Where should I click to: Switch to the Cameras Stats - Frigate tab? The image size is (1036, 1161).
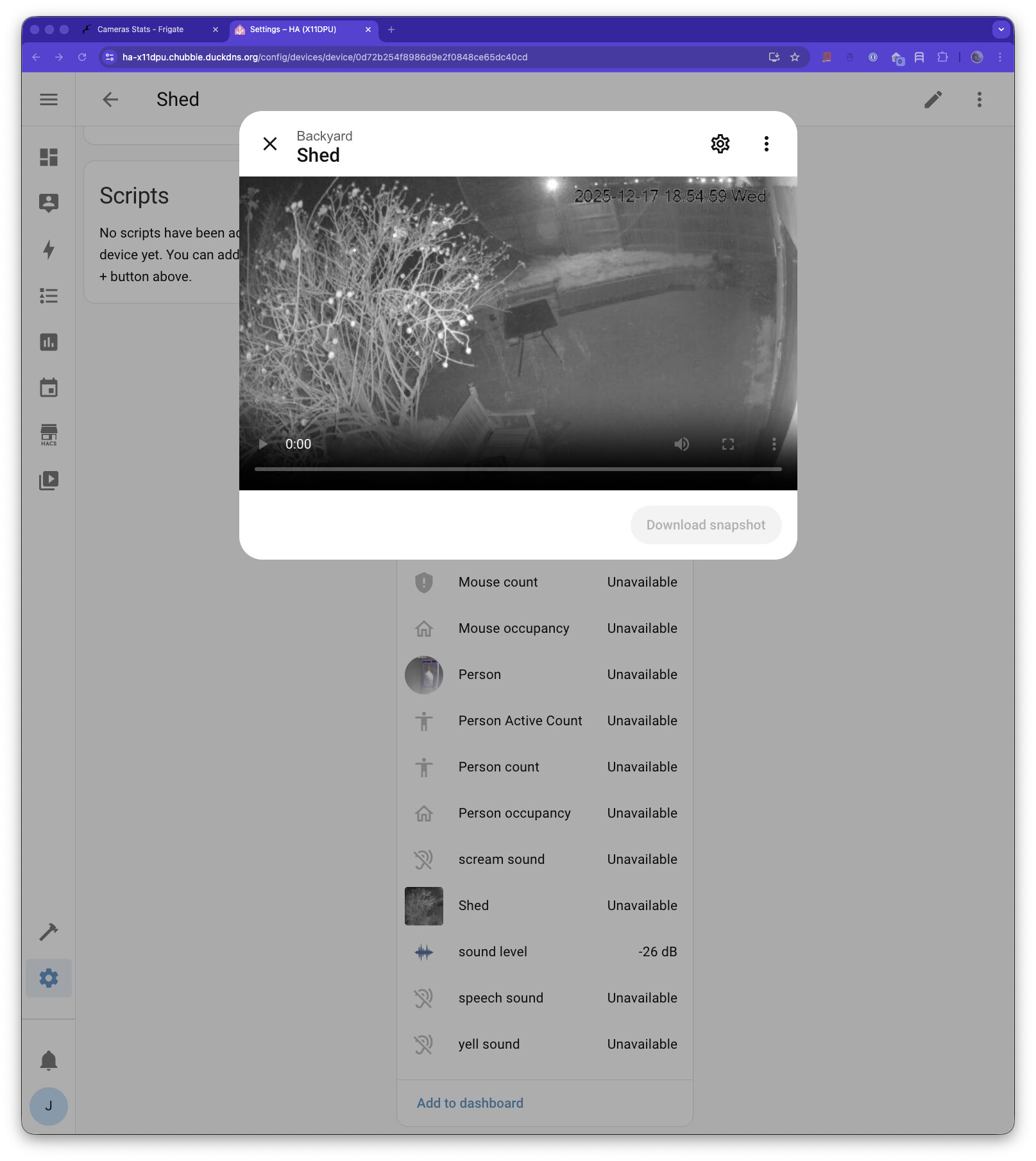pyautogui.click(x=150, y=30)
